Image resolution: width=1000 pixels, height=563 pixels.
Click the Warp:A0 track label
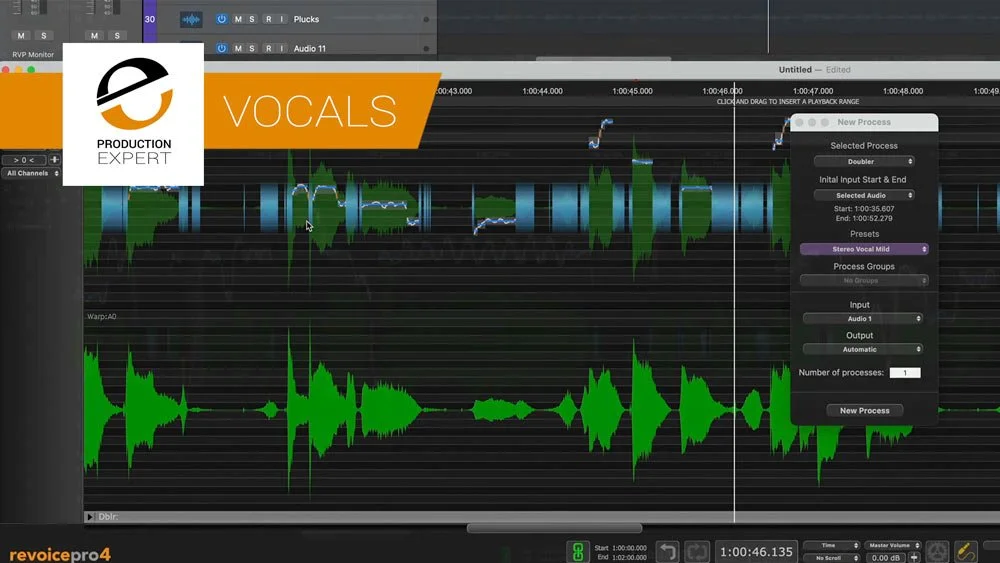tap(101, 316)
